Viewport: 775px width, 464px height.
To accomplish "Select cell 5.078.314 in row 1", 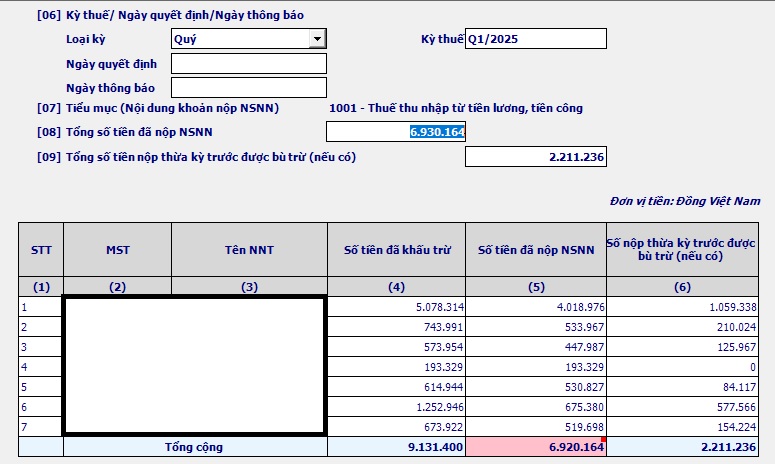I will 396,307.
